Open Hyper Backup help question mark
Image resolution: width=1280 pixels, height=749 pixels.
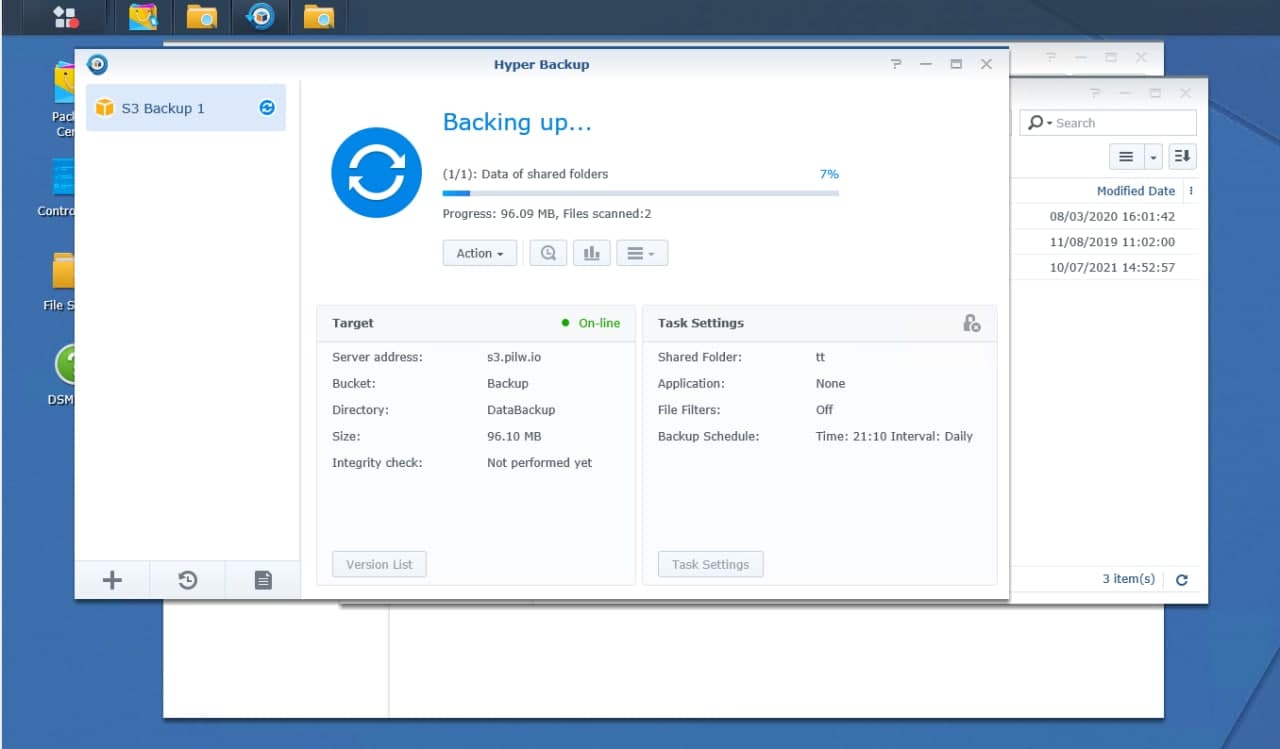896,64
